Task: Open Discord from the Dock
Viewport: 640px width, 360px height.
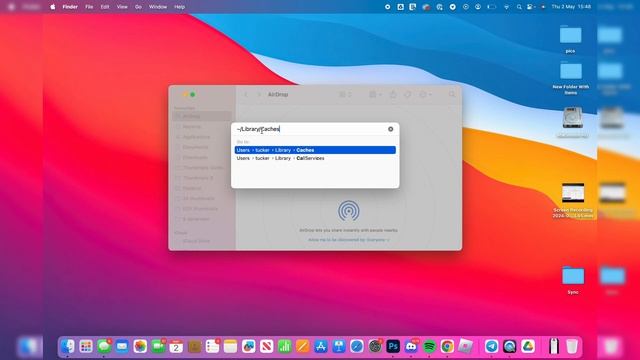Action: coord(411,347)
